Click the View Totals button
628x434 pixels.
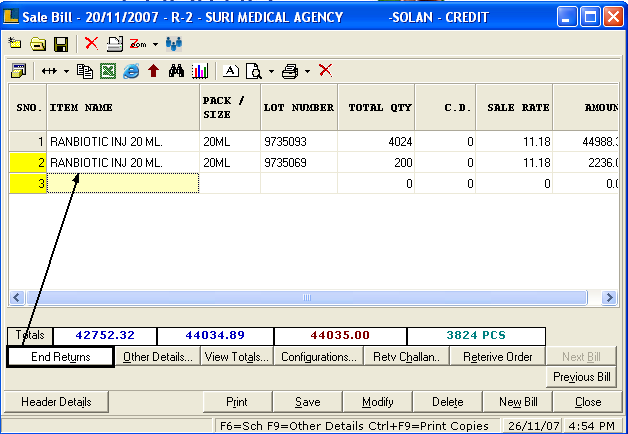(x=236, y=357)
